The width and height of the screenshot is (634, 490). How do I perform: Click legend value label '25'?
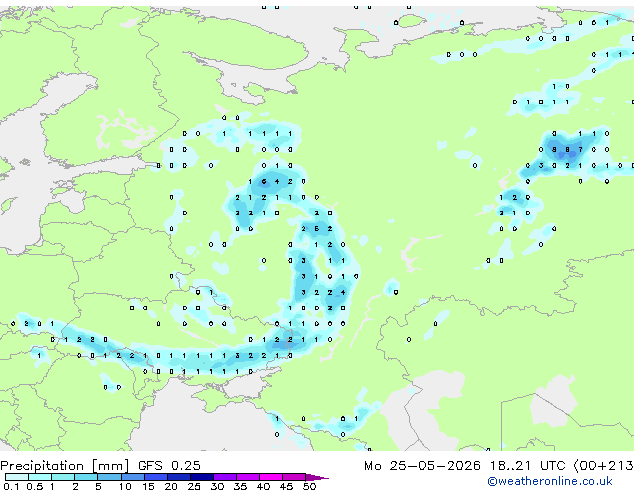click(x=194, y=486)
